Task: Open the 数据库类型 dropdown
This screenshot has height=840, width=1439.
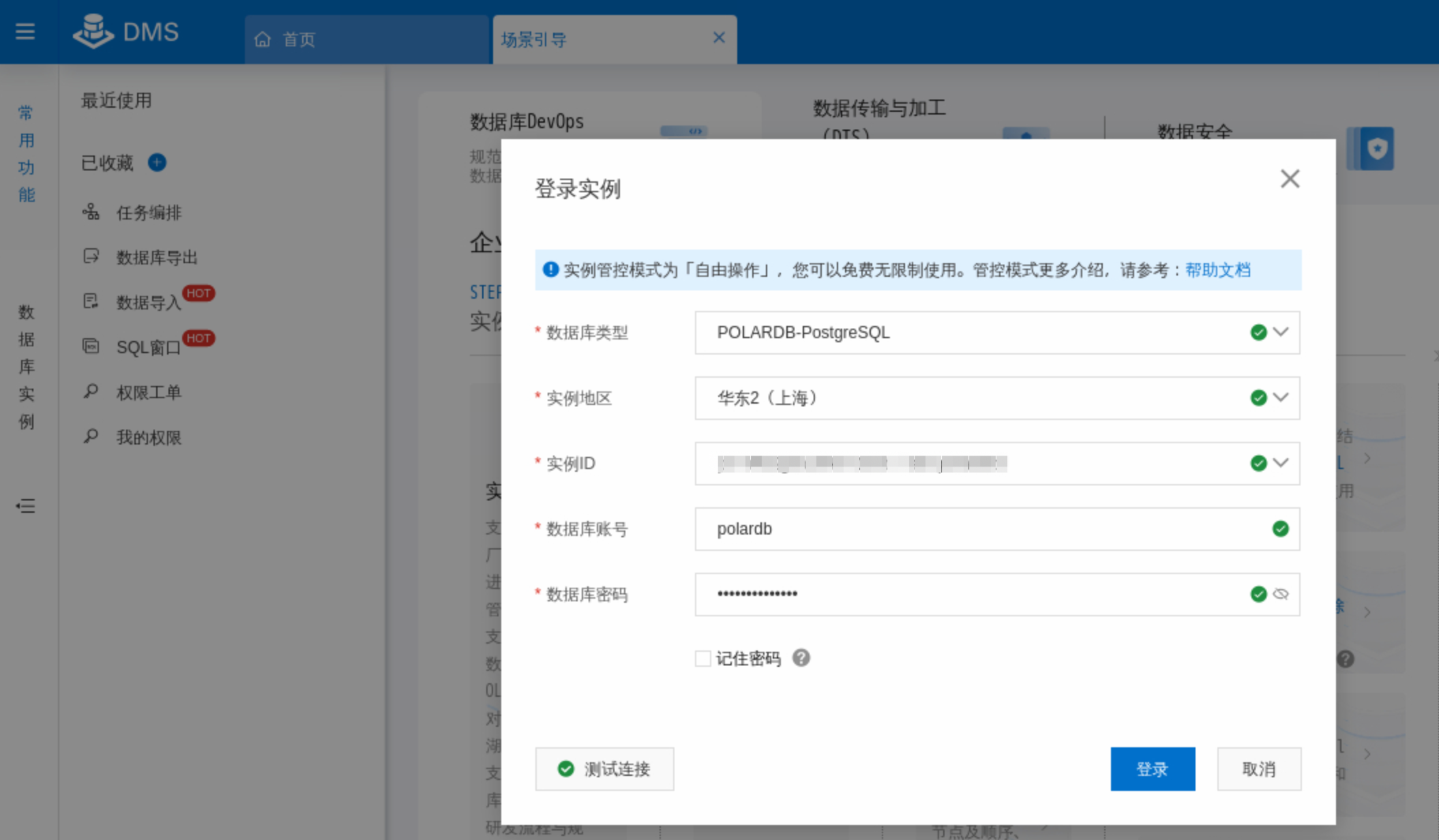Action: coord(997,333)
